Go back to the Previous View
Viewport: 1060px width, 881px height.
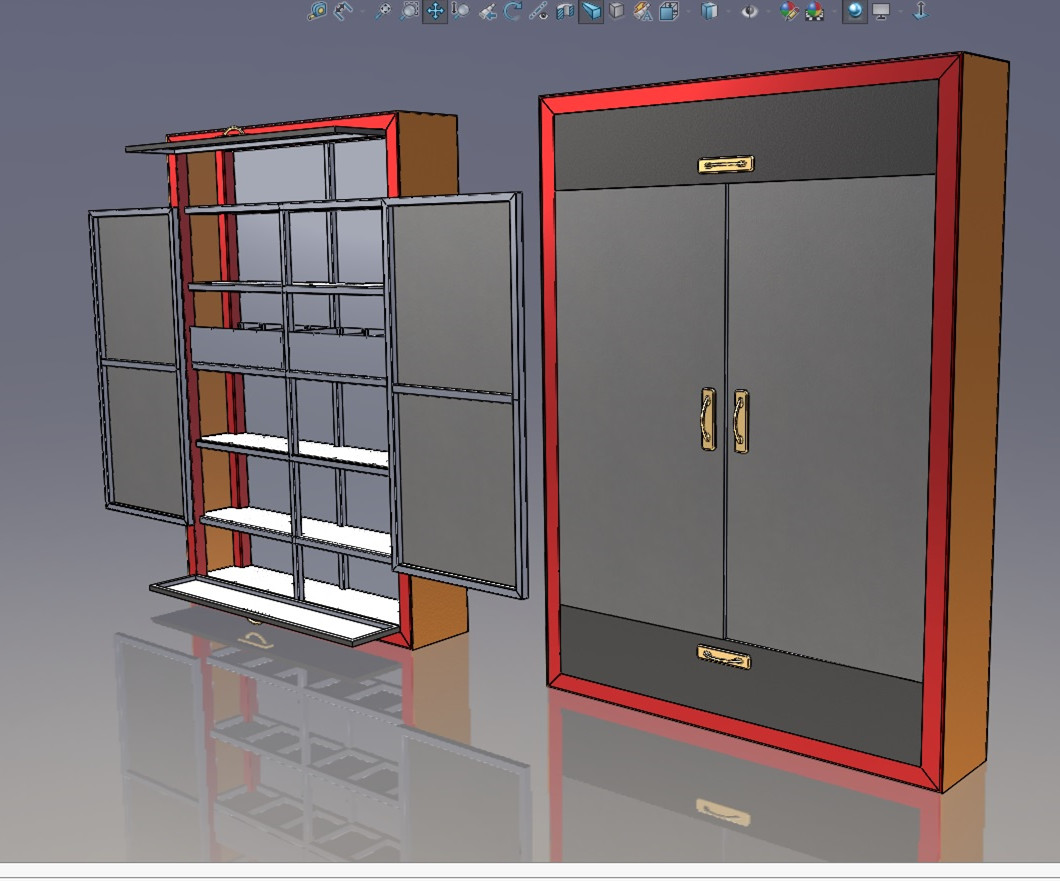click(487, 11)
